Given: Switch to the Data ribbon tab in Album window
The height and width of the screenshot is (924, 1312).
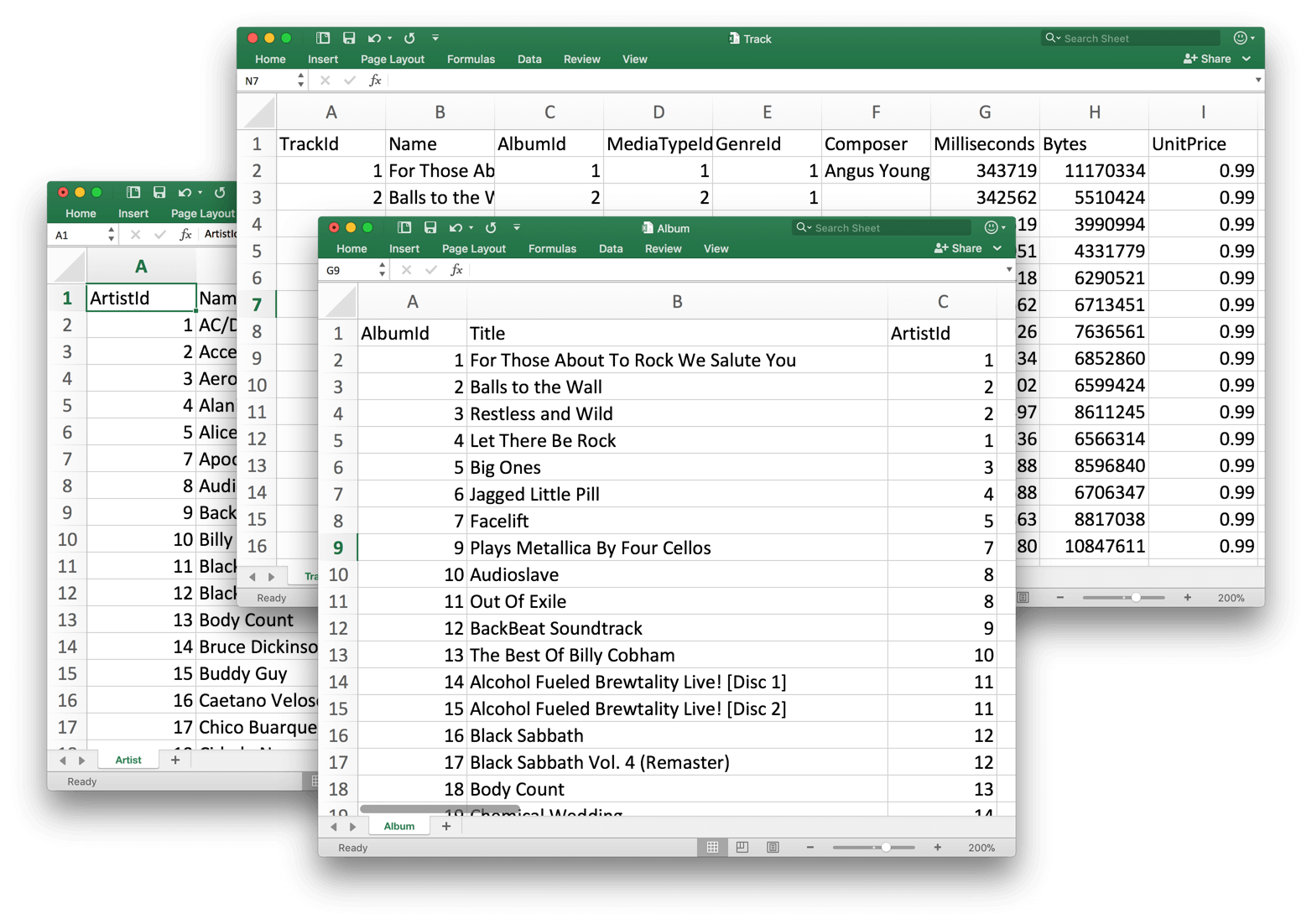Looking at the screenshot, I should pos(610,248).
